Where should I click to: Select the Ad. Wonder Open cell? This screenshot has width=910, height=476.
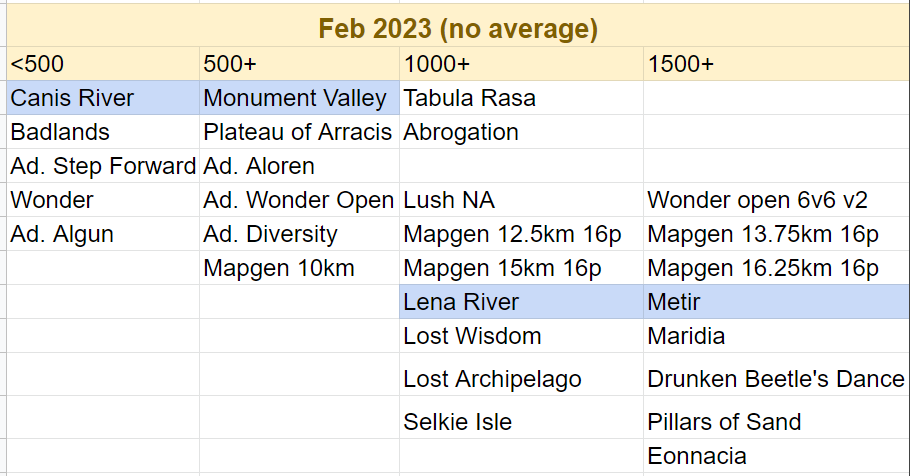point(299,200)
